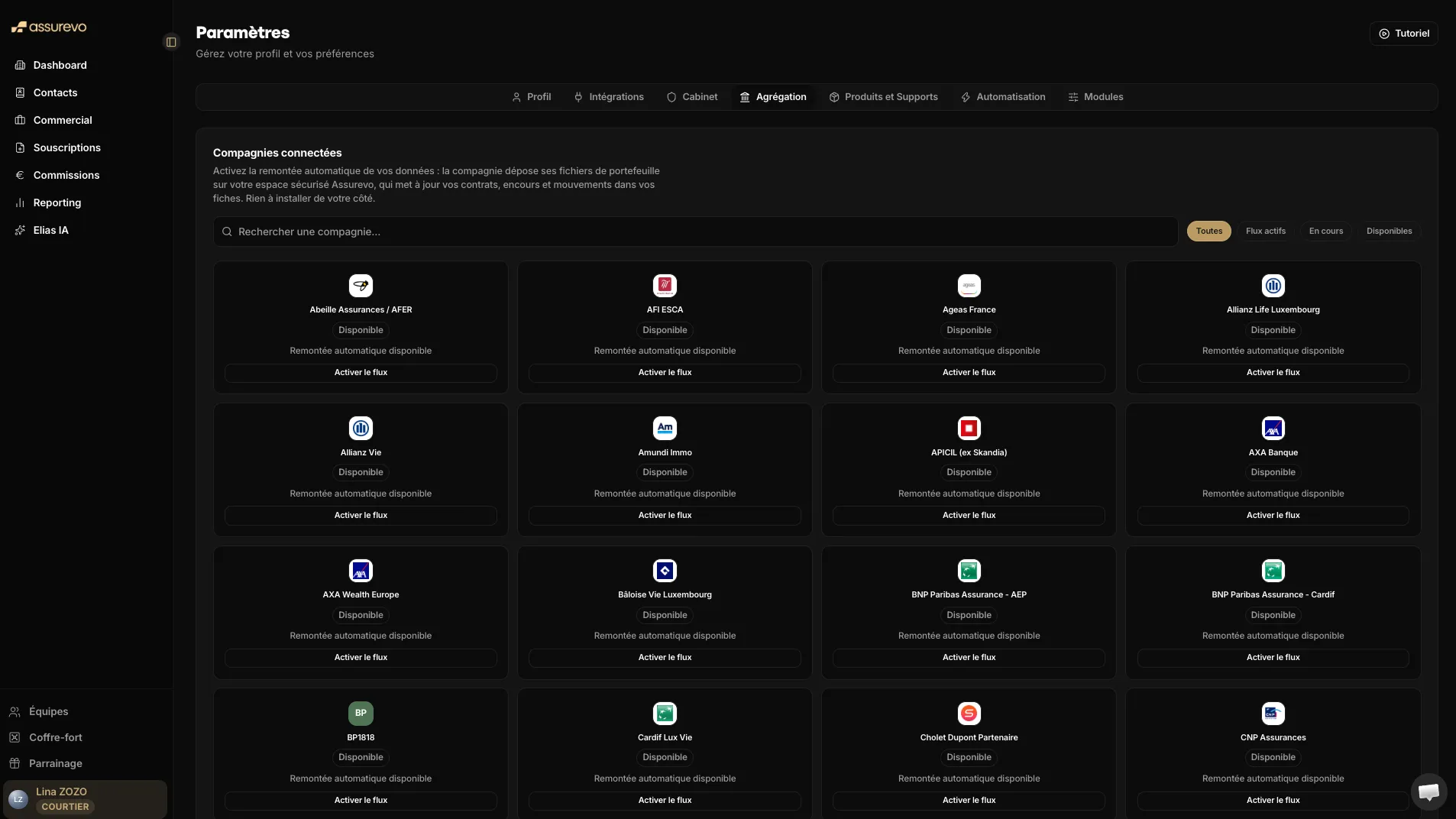Activate the flux for Abeille Assurances / AFER
1456x819 pixels.
tap(361, 373)
